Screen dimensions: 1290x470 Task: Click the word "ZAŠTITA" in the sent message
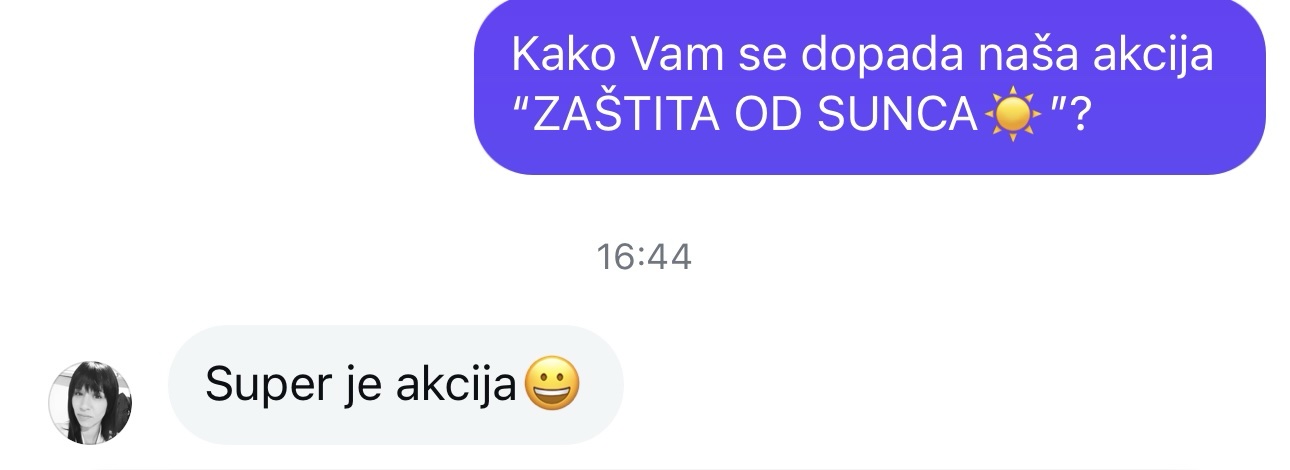click(627, 118)
